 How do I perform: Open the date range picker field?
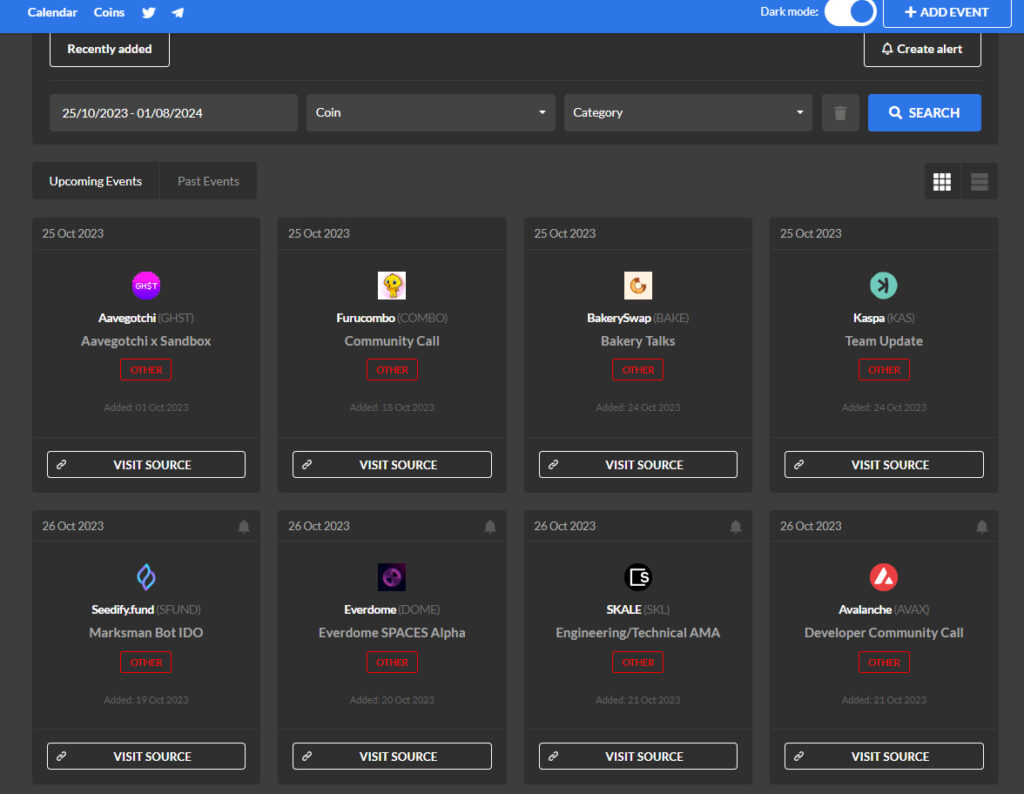click(x=173, y=113)
